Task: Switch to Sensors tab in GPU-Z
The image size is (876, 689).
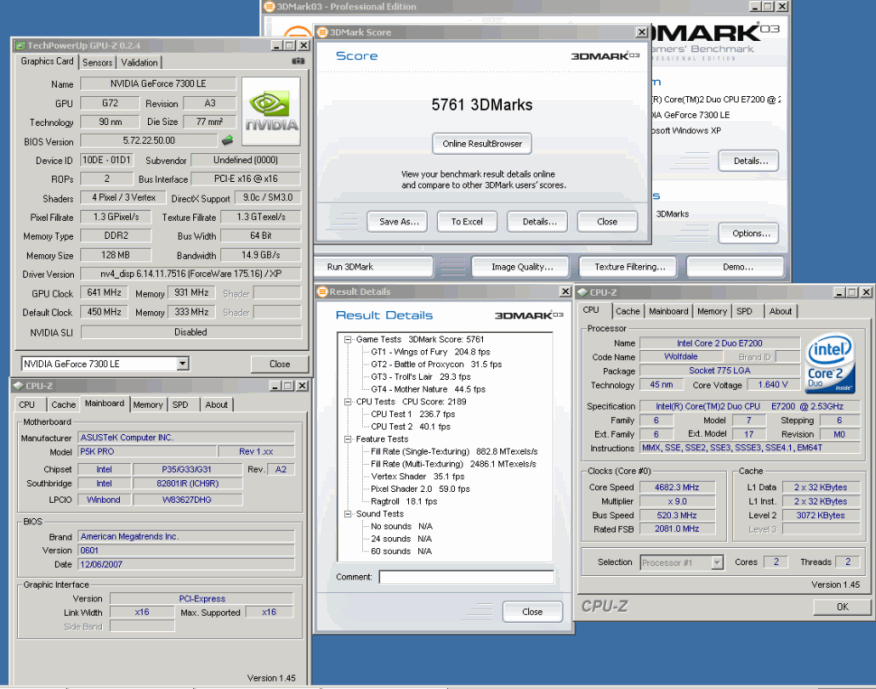Action: [x=97, y=63]
